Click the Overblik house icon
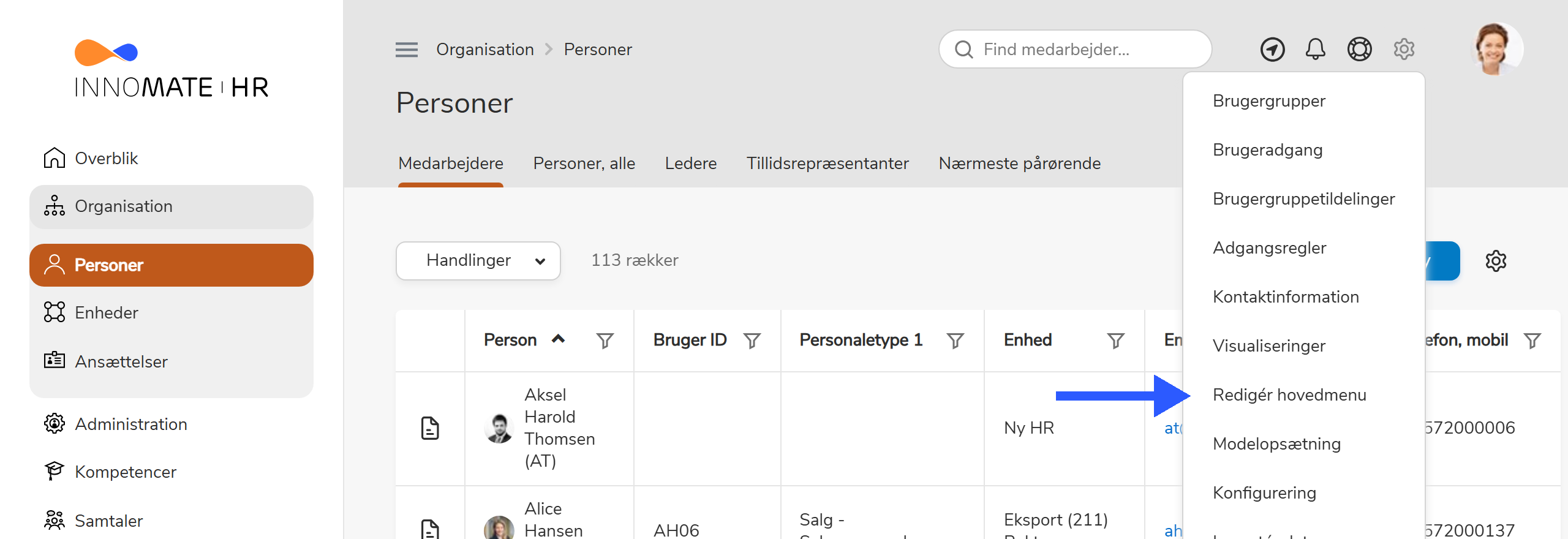 pos(55,158)
